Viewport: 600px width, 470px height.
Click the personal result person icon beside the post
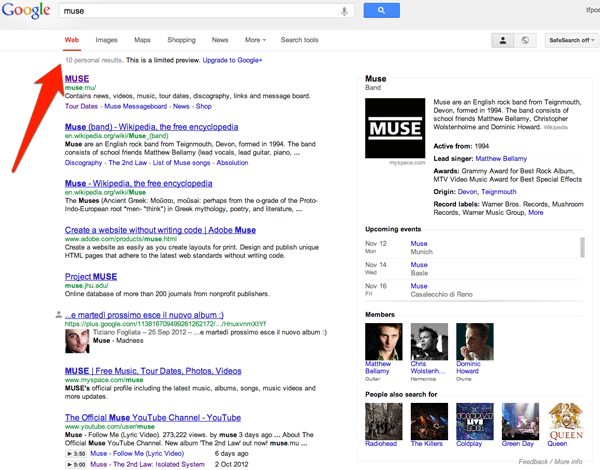click(x=59, y=315)
